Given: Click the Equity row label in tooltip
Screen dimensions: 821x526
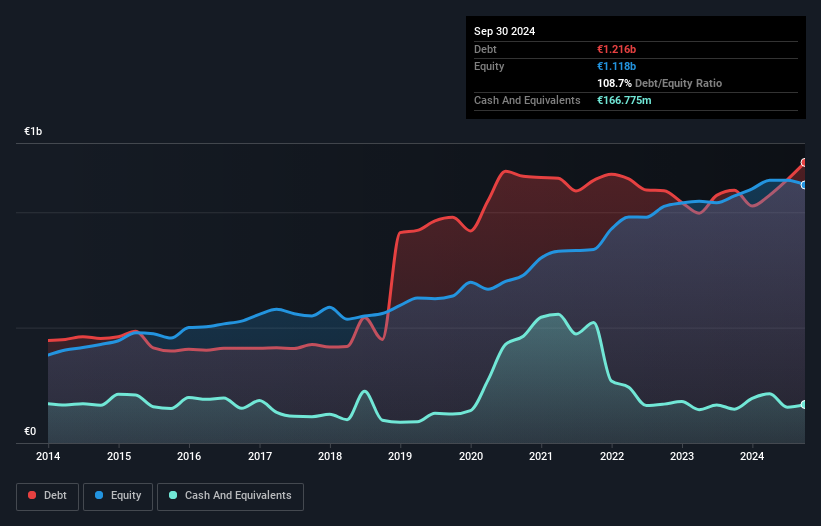Looking at the screenshot, I should coord(489,66).
